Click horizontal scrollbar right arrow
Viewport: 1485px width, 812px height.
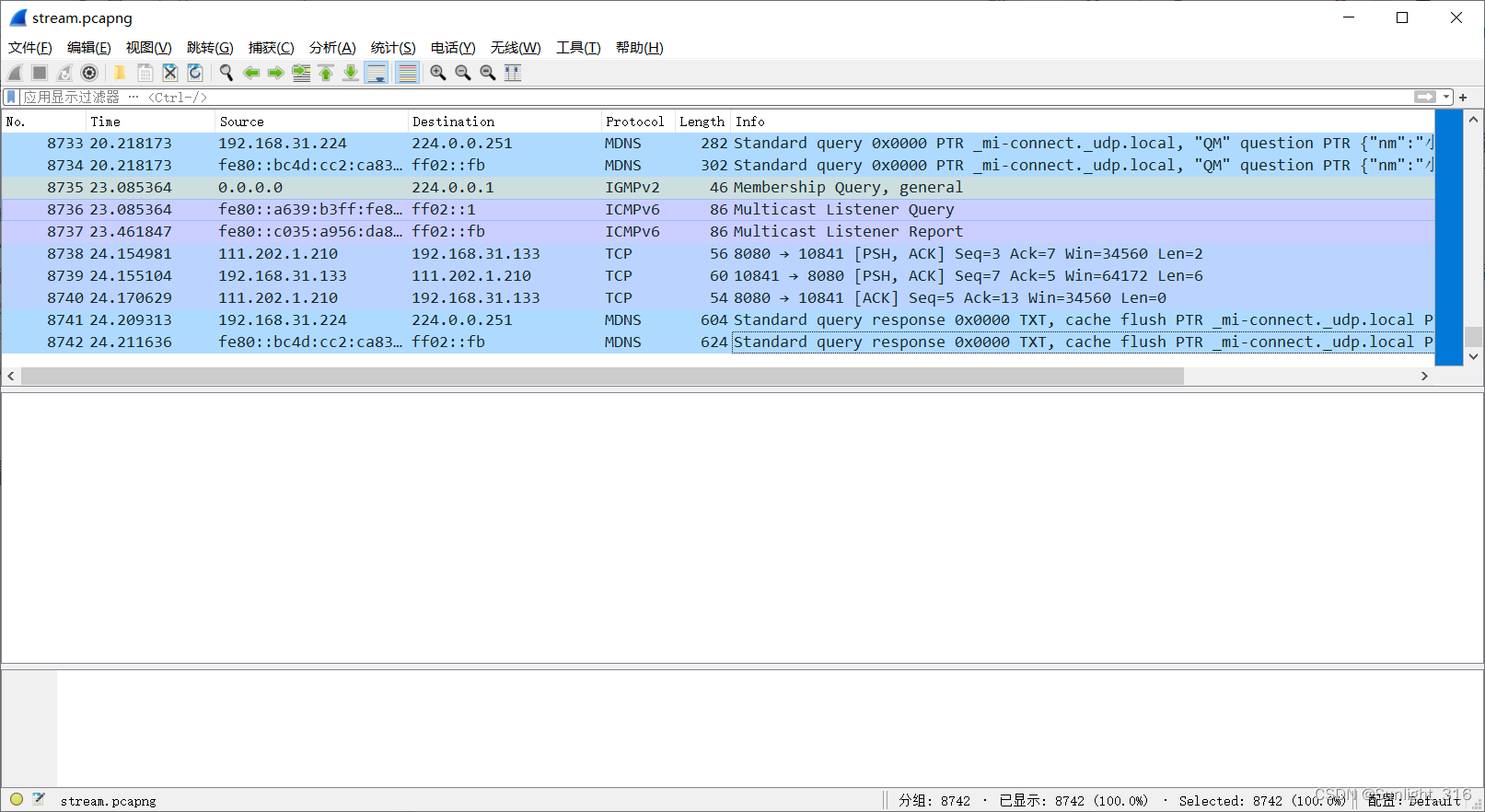coord(1424,376)
